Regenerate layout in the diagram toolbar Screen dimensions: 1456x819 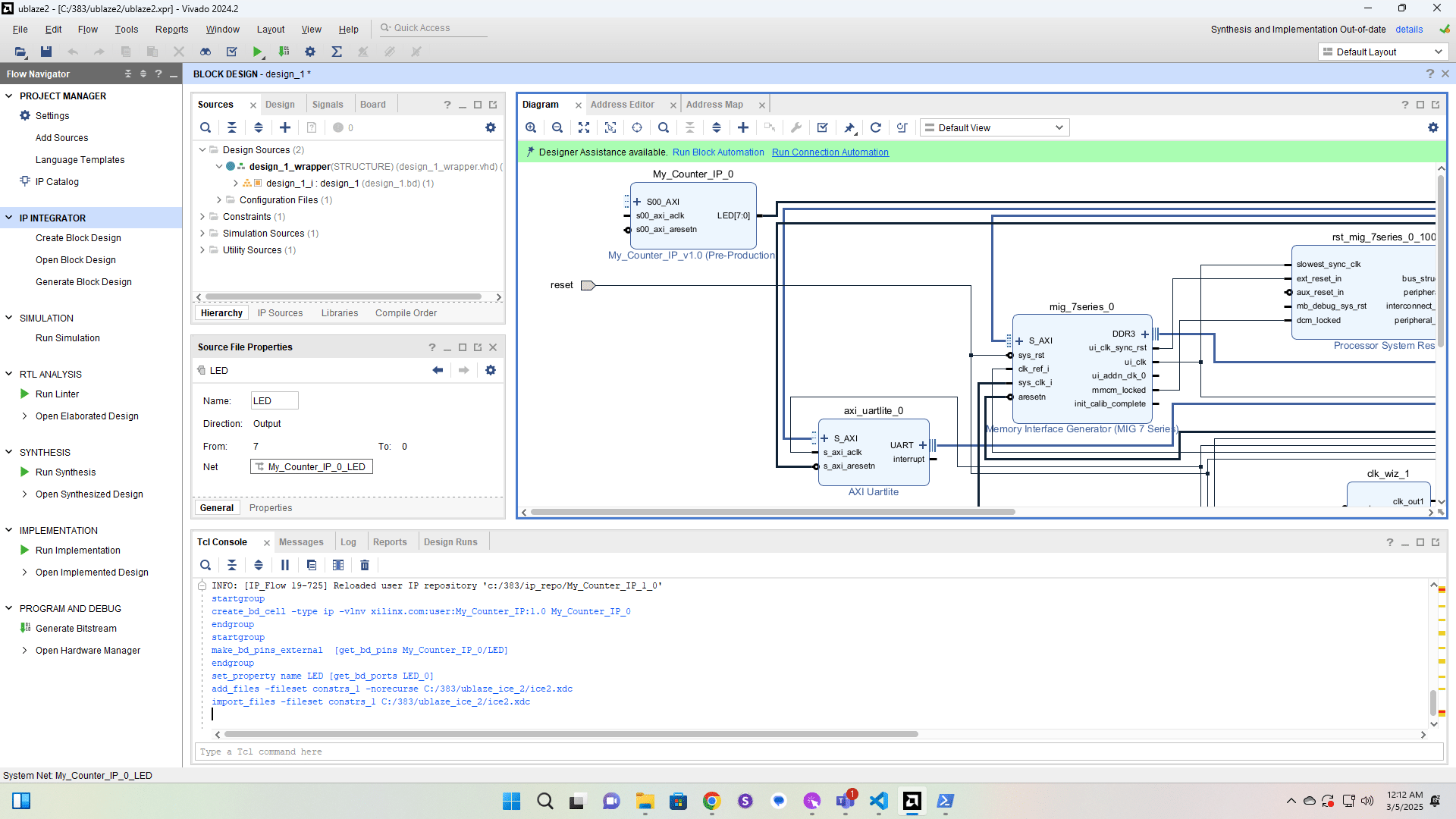(876, 127)
